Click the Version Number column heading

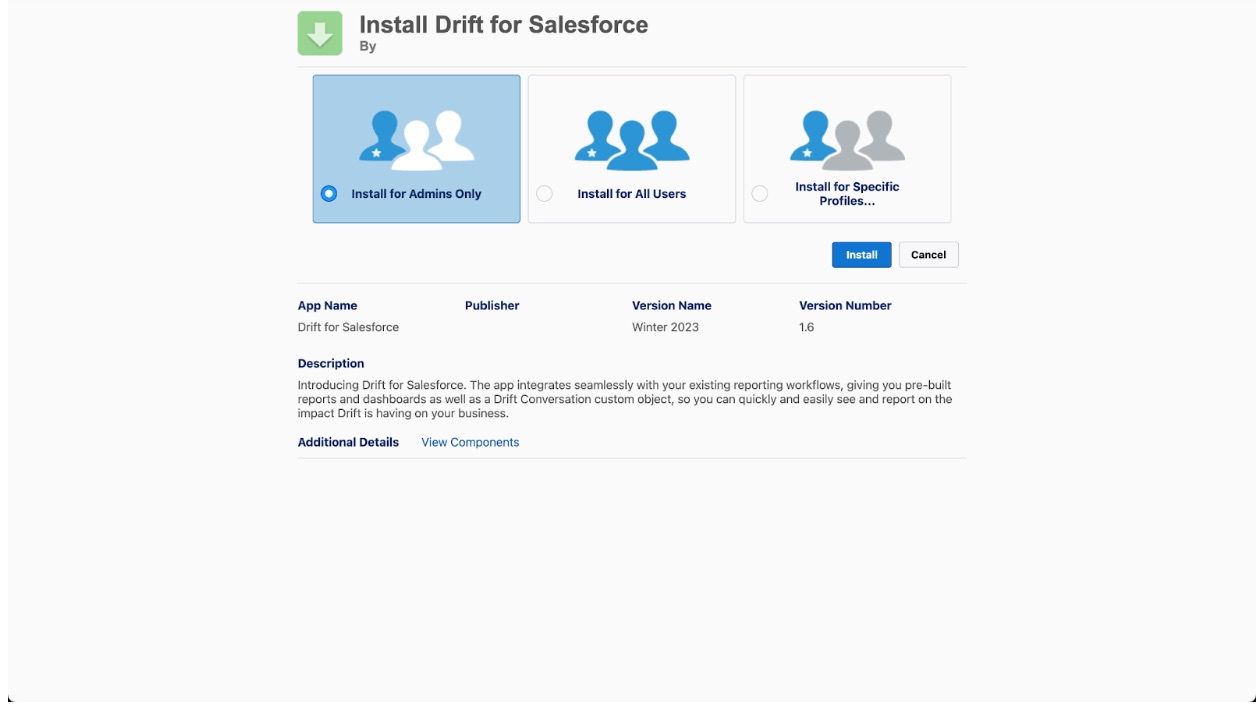[845, 306]
